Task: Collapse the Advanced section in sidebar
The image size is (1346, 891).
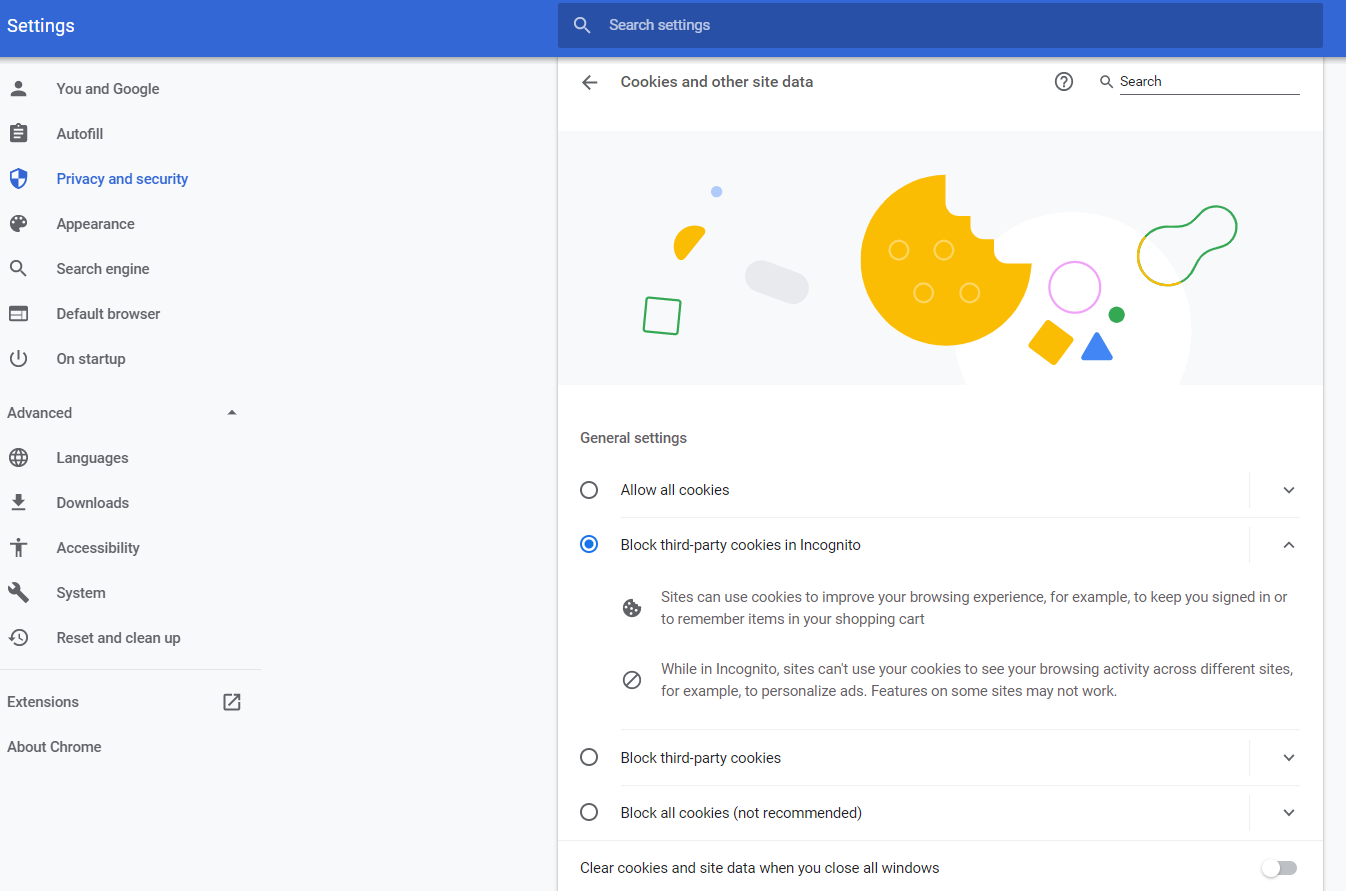Action: pos(232,413)
